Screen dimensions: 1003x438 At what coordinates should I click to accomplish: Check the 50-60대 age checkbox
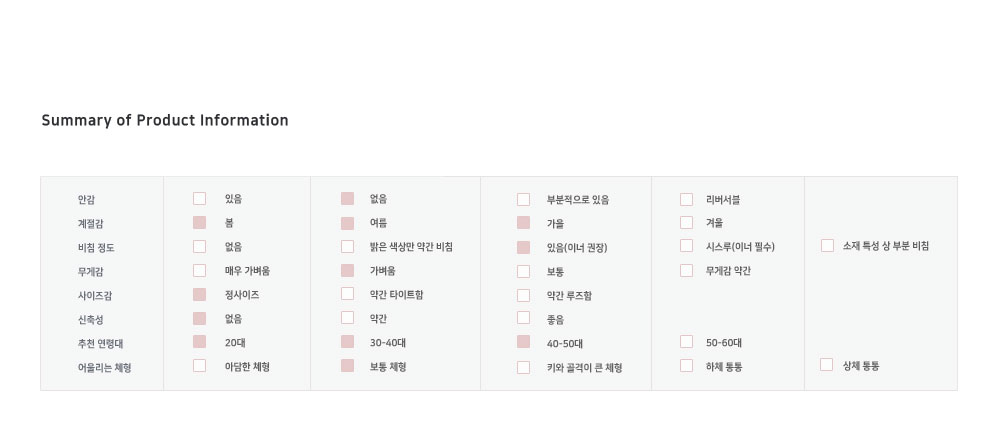686,342
